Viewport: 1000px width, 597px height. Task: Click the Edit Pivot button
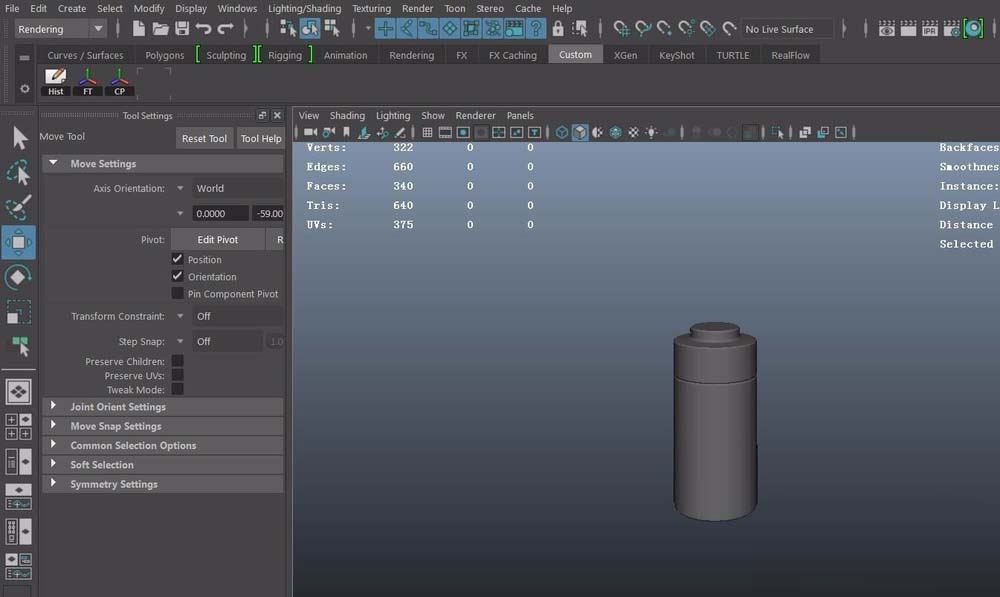click(217, 239)
